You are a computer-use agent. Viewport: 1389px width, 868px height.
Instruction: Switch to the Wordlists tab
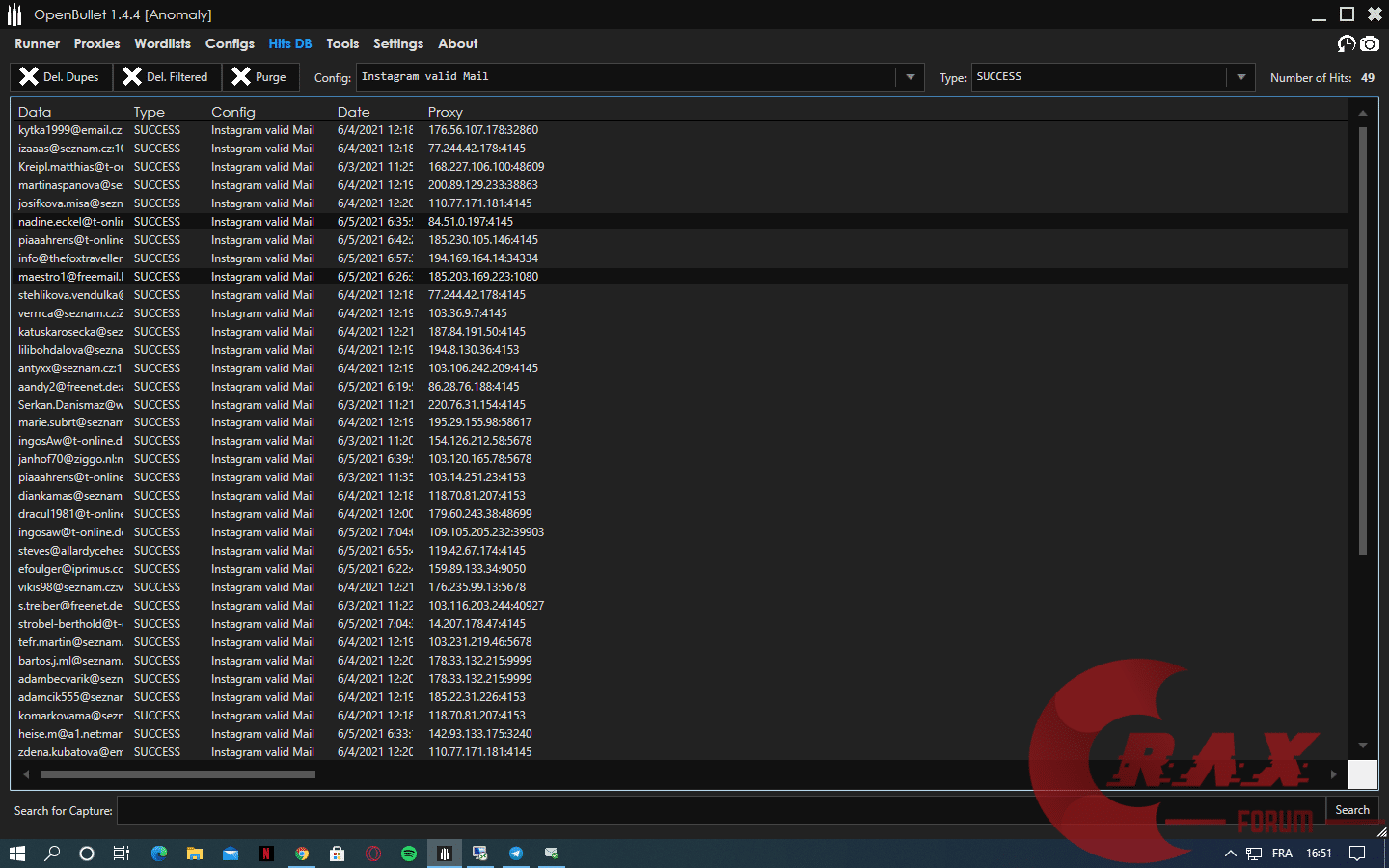pos(162,43)
